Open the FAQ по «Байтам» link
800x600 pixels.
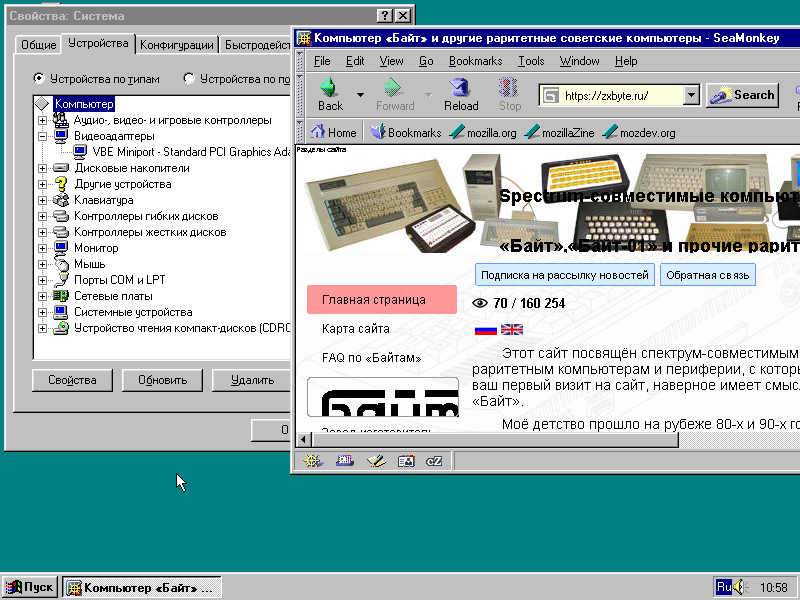(371, 358)
